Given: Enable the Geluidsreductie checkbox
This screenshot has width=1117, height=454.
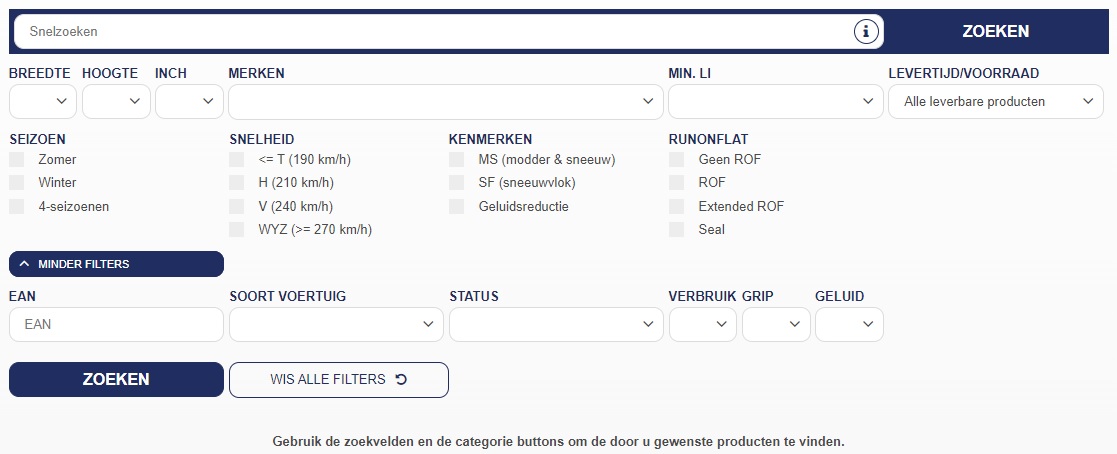Looking at the screenshot, I should [x=457, y=207].
